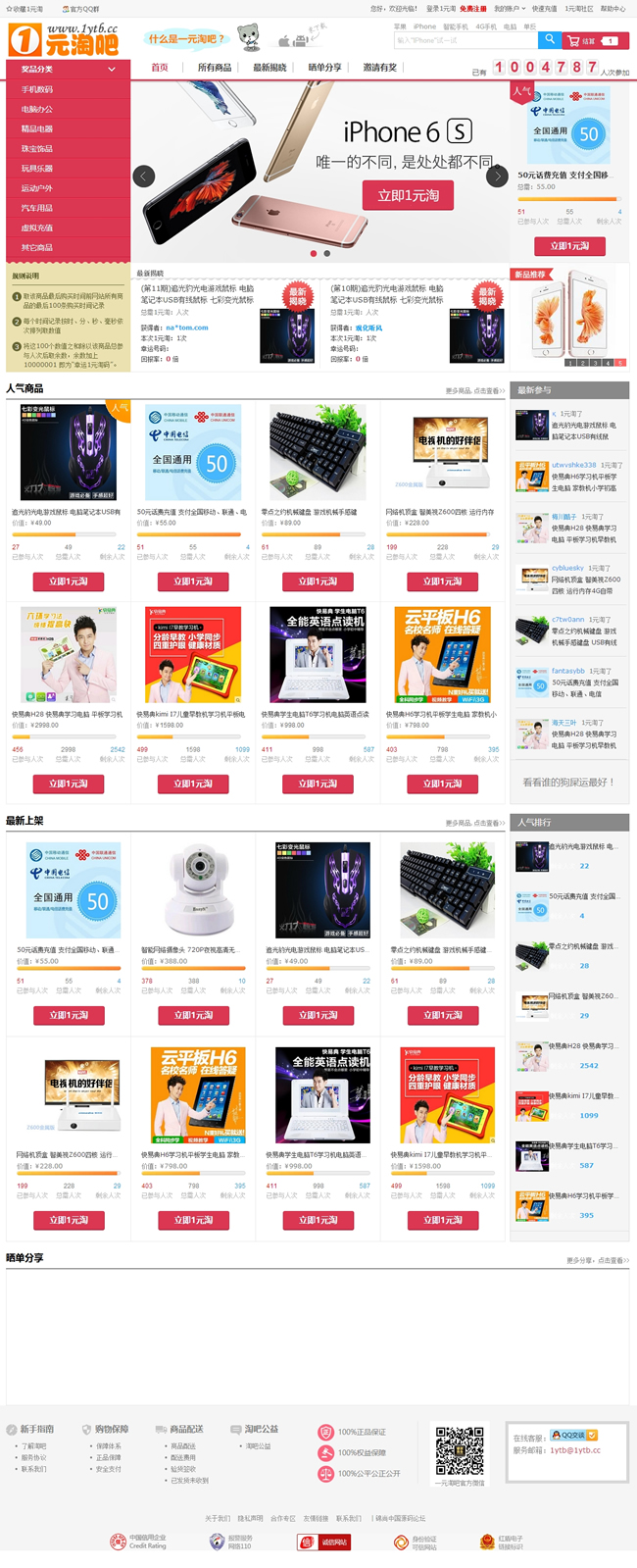Click the 收藏1元淘 favorite star link

pos(24,9)
